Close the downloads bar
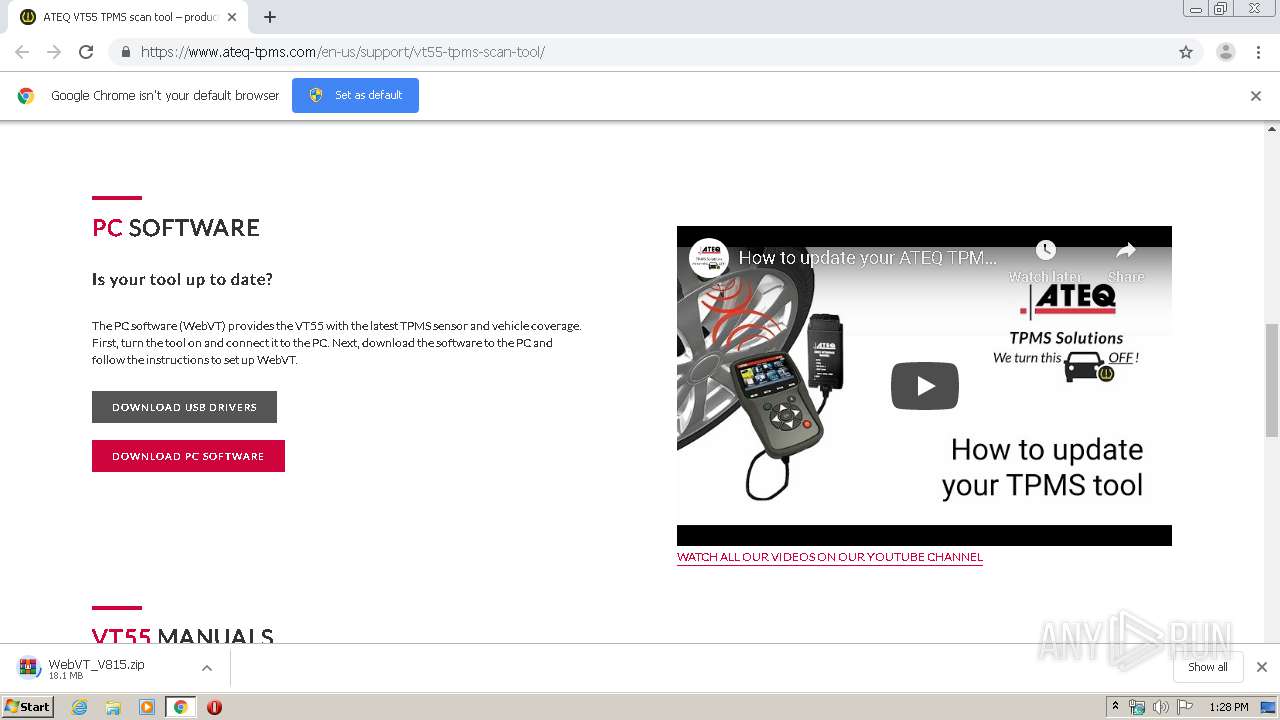This screenshot has height=720, width=1280. click(x=1262, y=667)
